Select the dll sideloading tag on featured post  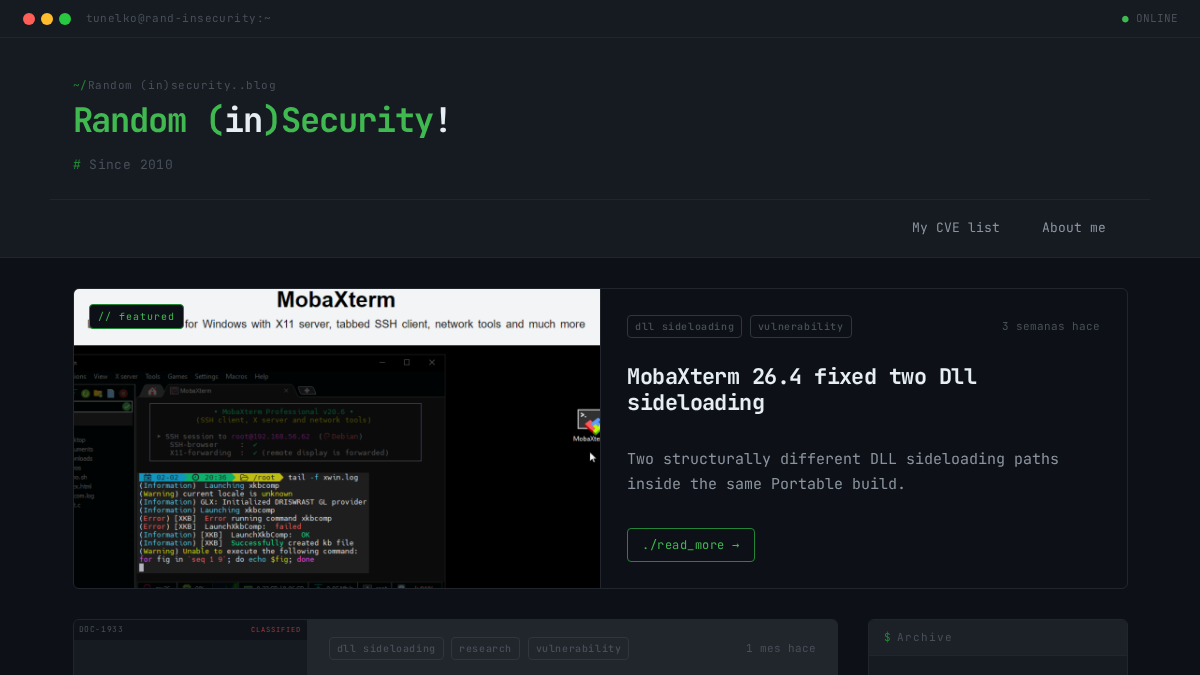[684, 327]
